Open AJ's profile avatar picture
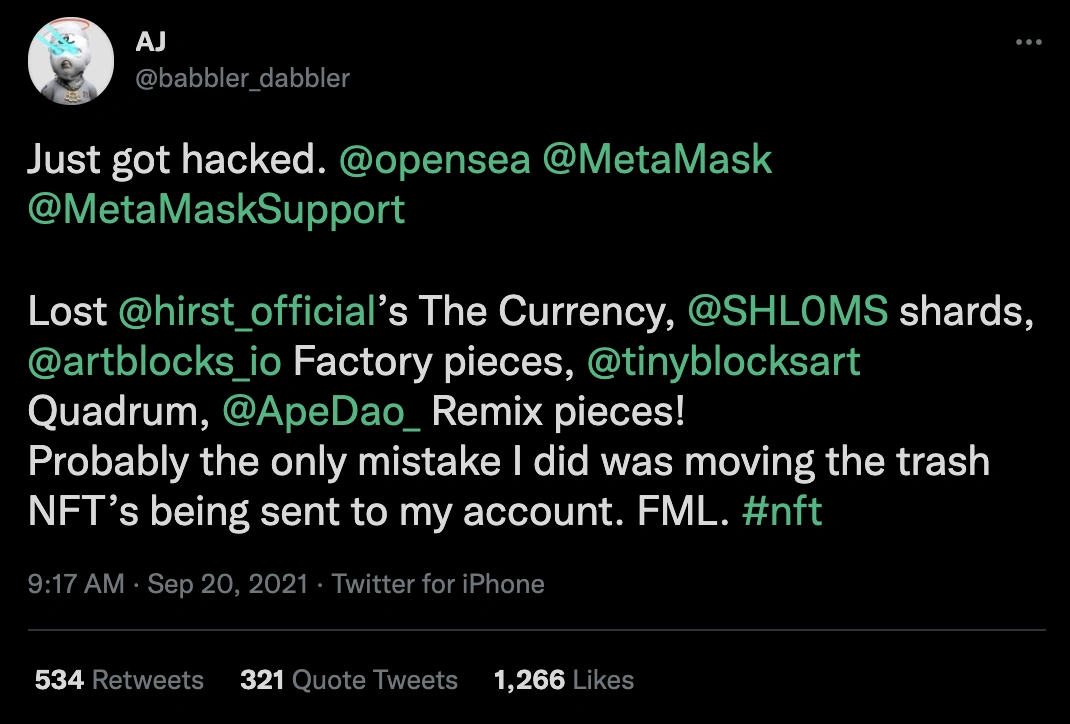This screenshot has height=724, width=1070. (x=71, y=61)
